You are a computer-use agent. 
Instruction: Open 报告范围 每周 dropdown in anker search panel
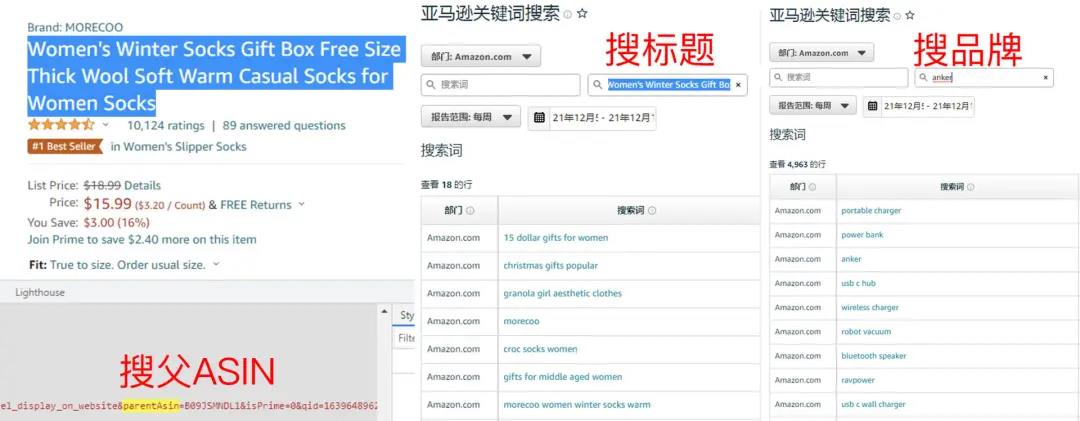[813, 106]
